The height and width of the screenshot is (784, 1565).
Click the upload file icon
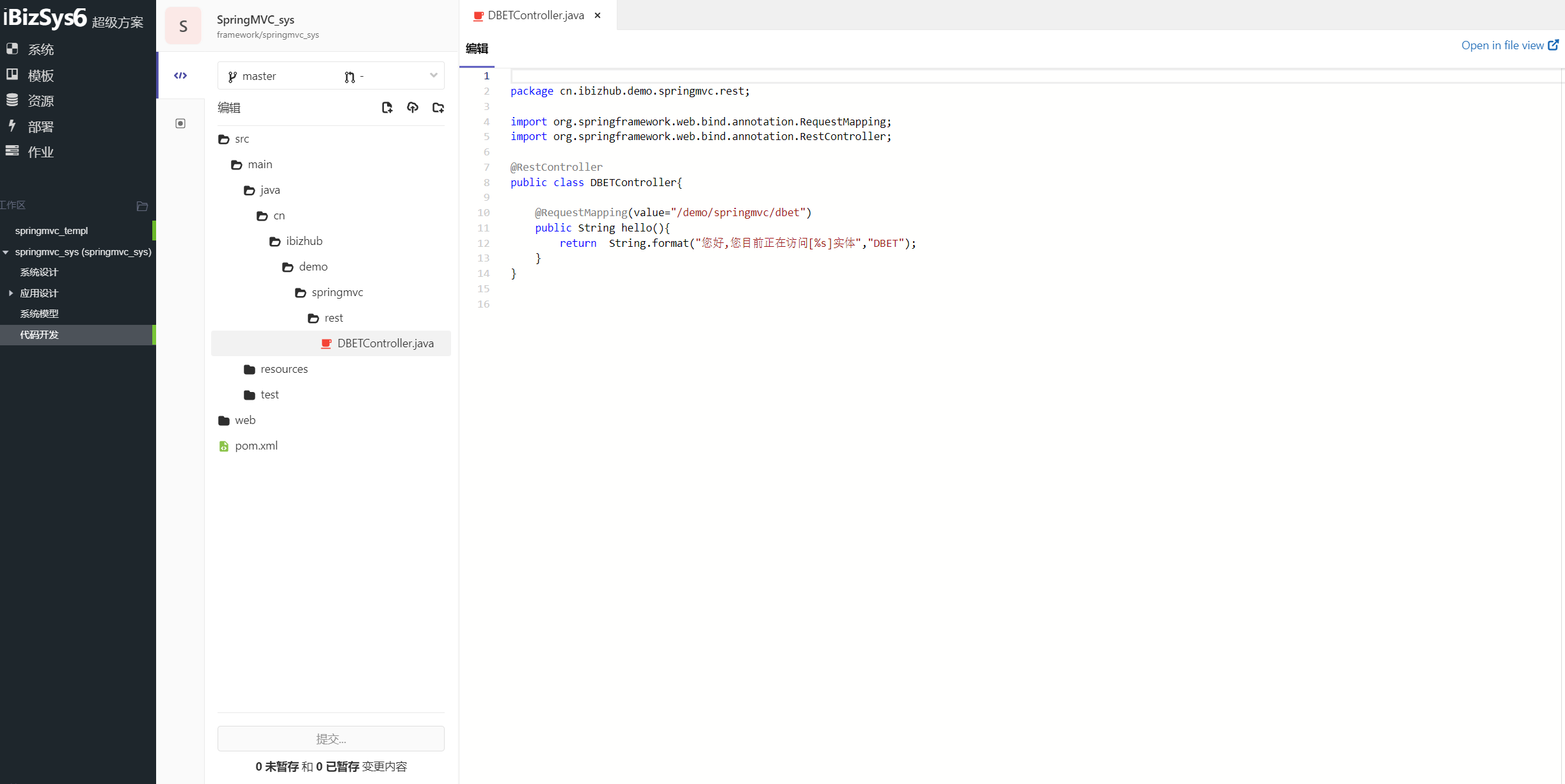(413, 107)
